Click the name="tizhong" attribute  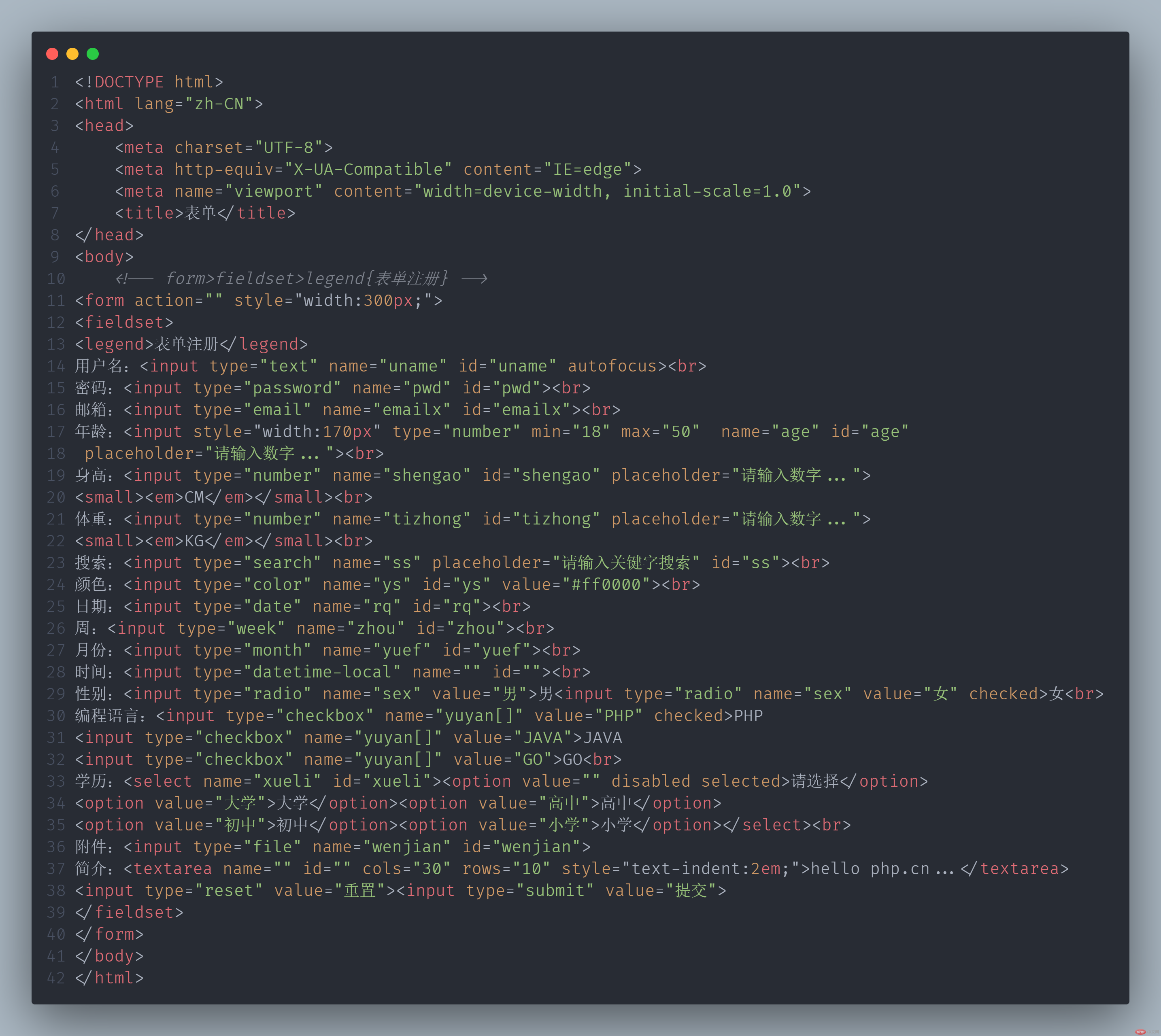(x=402, y=519)
